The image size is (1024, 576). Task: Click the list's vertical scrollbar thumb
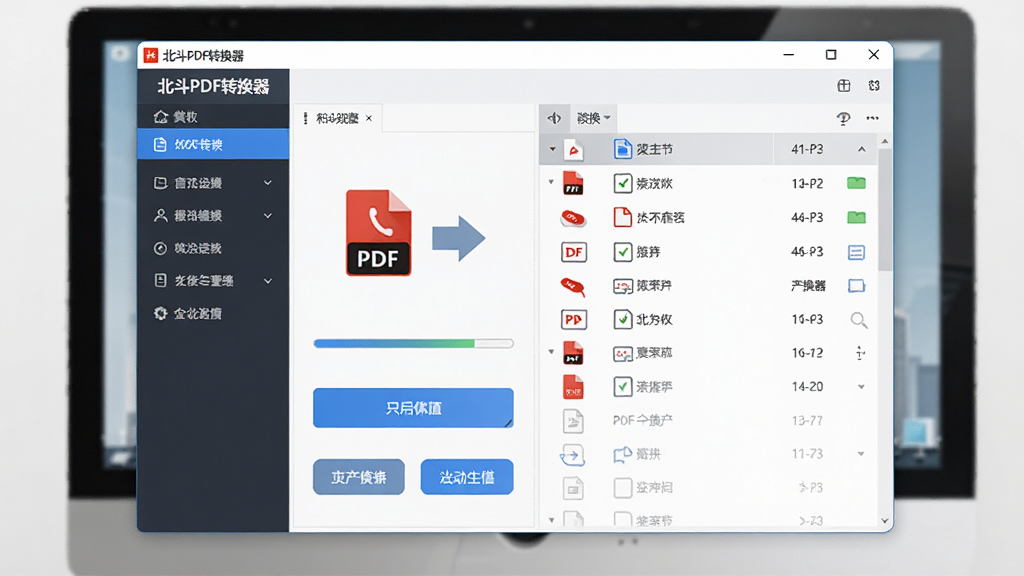(885, 210)
